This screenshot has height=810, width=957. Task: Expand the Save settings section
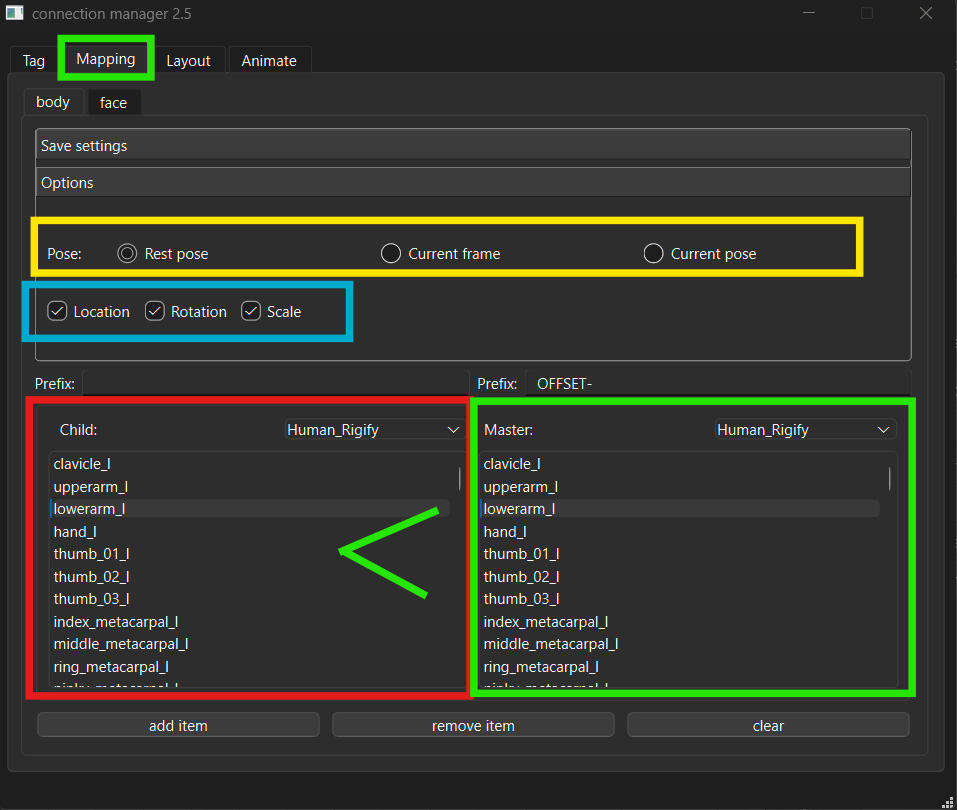click(472, 146)
